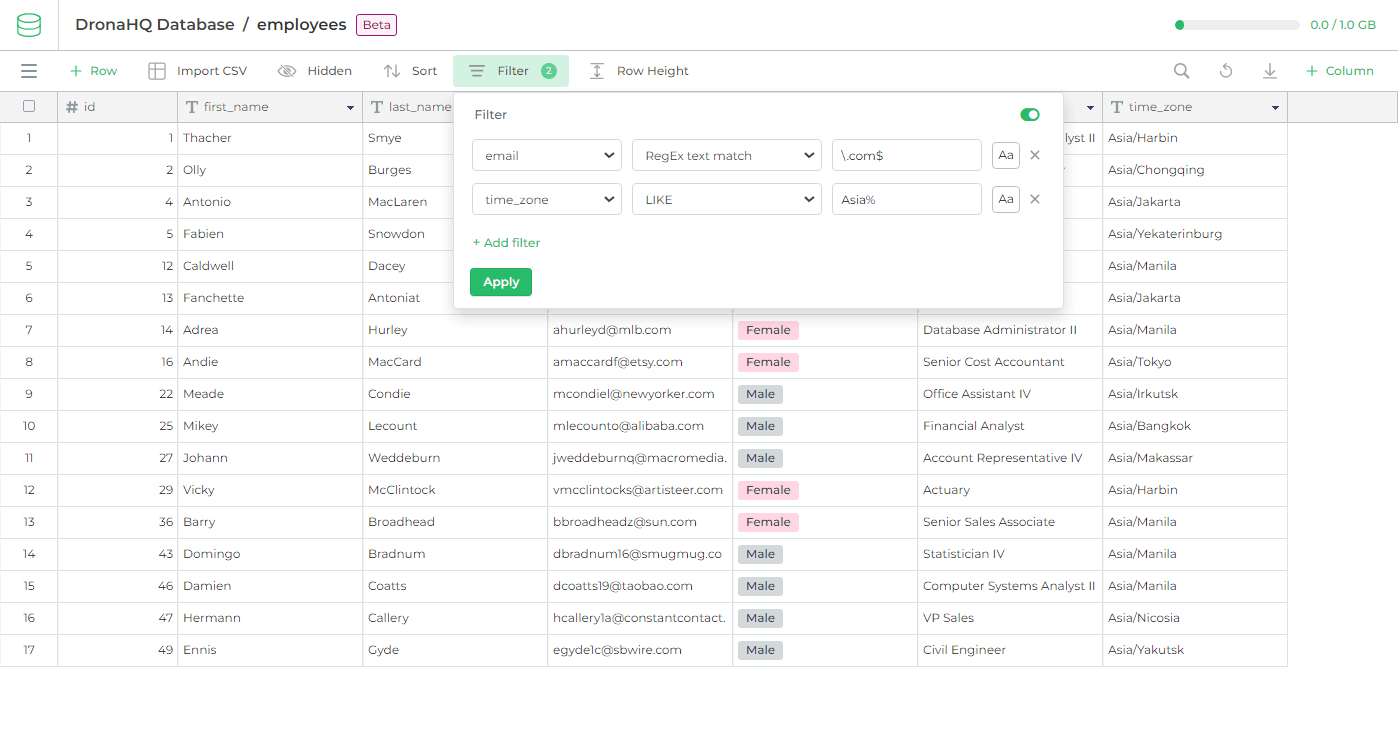Click the Beta badge
The width and height of the screenshot is (1398, 736).
tap(377, 25)
